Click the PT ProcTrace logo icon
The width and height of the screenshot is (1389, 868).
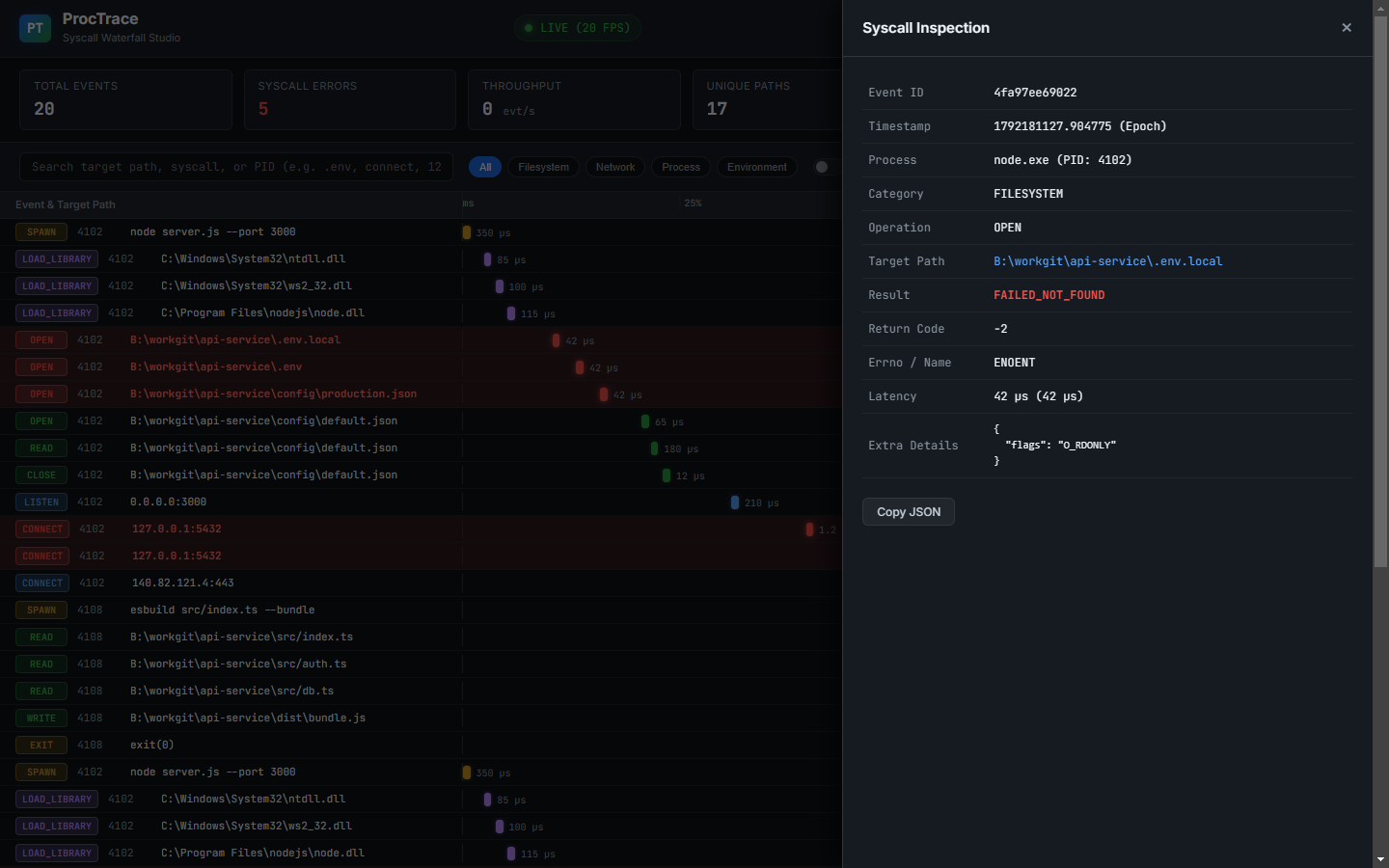35,28
